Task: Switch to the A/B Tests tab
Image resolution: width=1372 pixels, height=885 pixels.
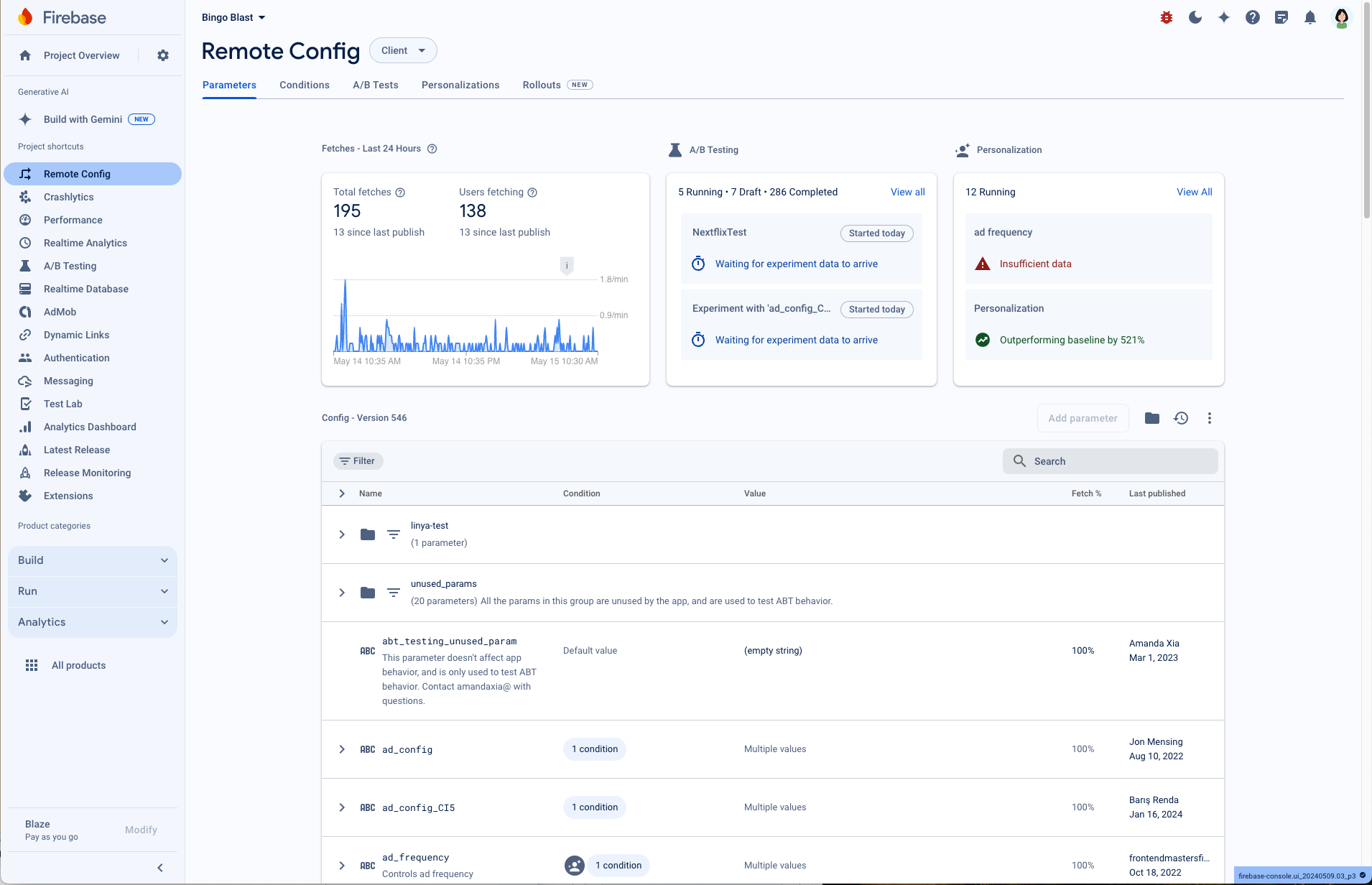Action: click(376, 85)
